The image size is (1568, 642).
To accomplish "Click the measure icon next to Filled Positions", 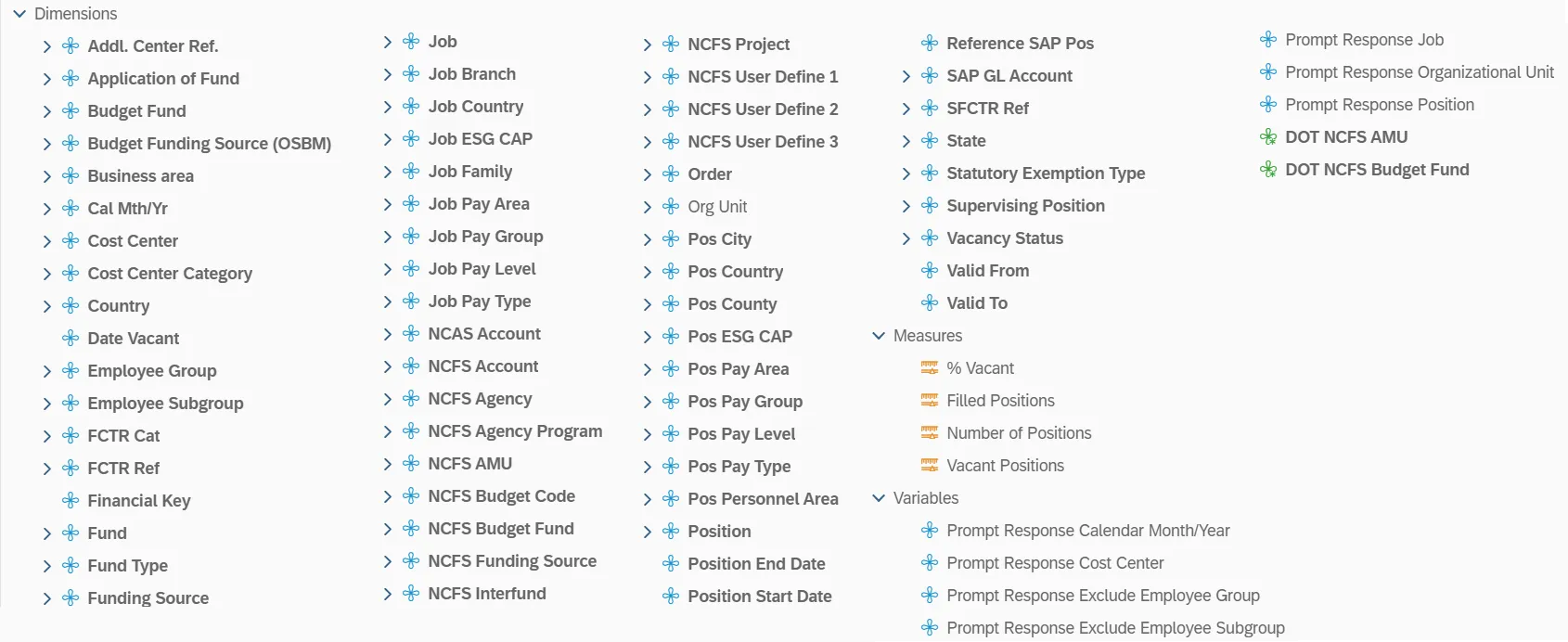I will coord(929,401).
